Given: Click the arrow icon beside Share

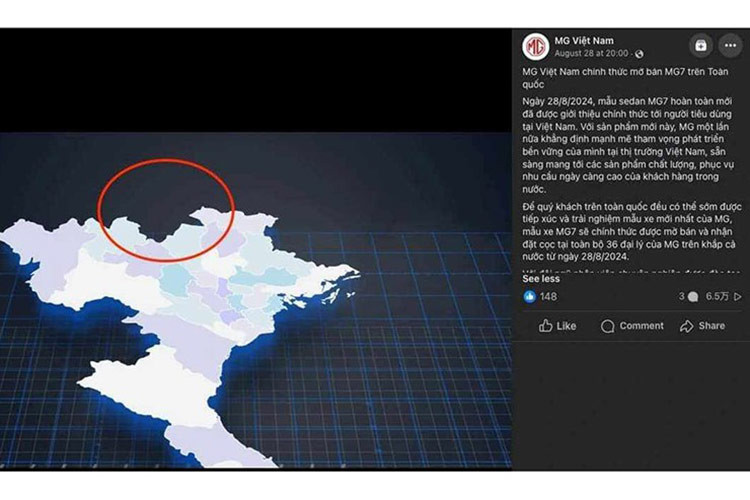Looking at the screenshot, I should click(x=686, y=326).
